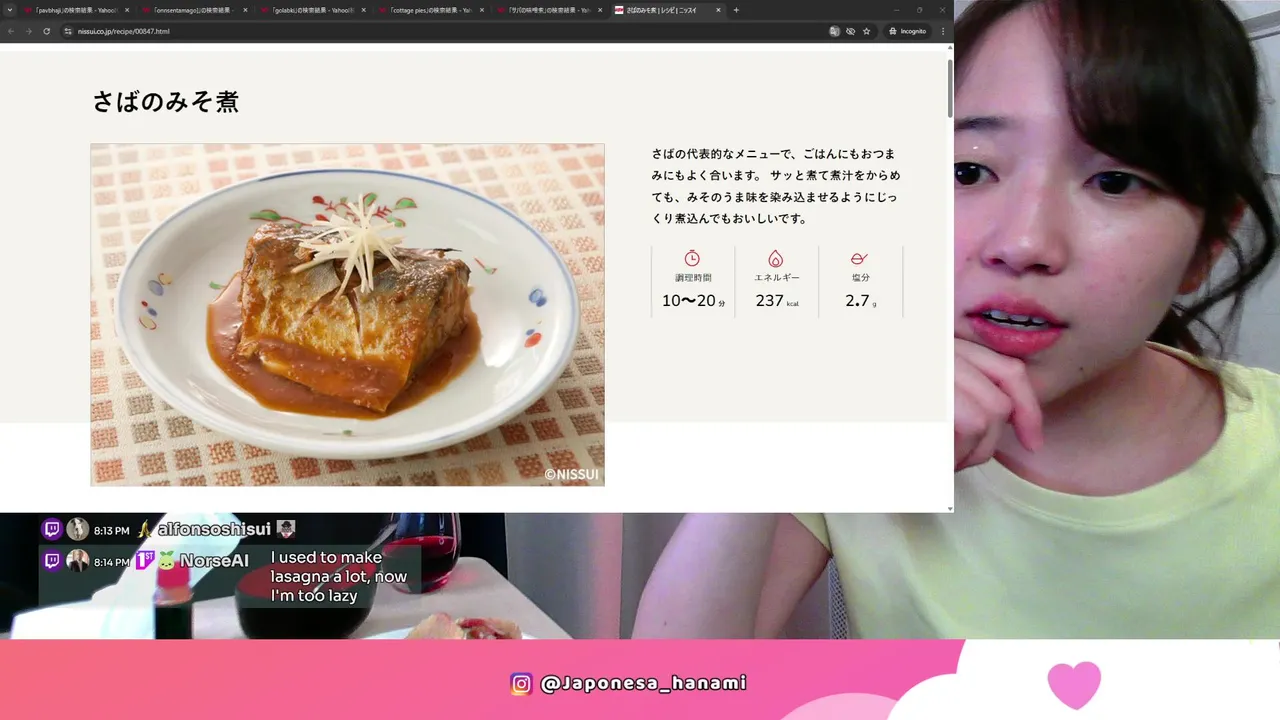
Task: Click NorseAI's chat avatar
Action: 78,561
